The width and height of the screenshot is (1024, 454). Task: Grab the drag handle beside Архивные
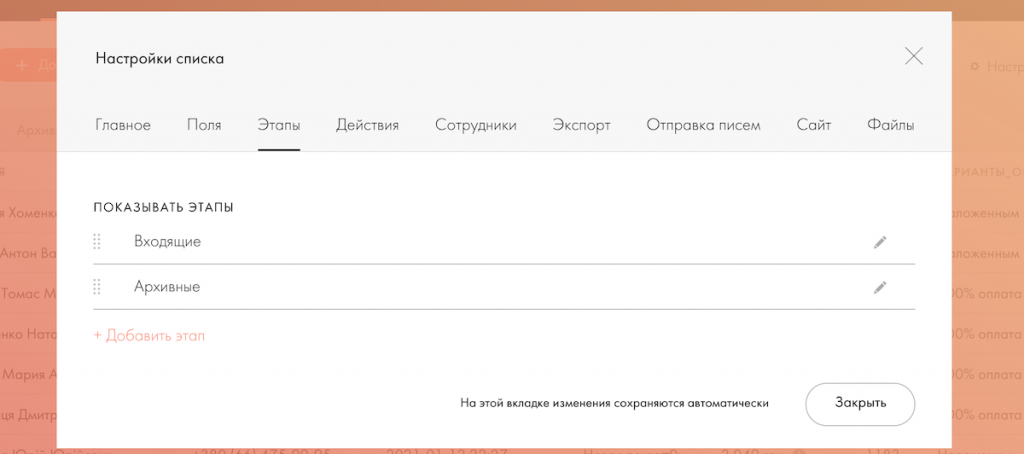click(97, 287)
